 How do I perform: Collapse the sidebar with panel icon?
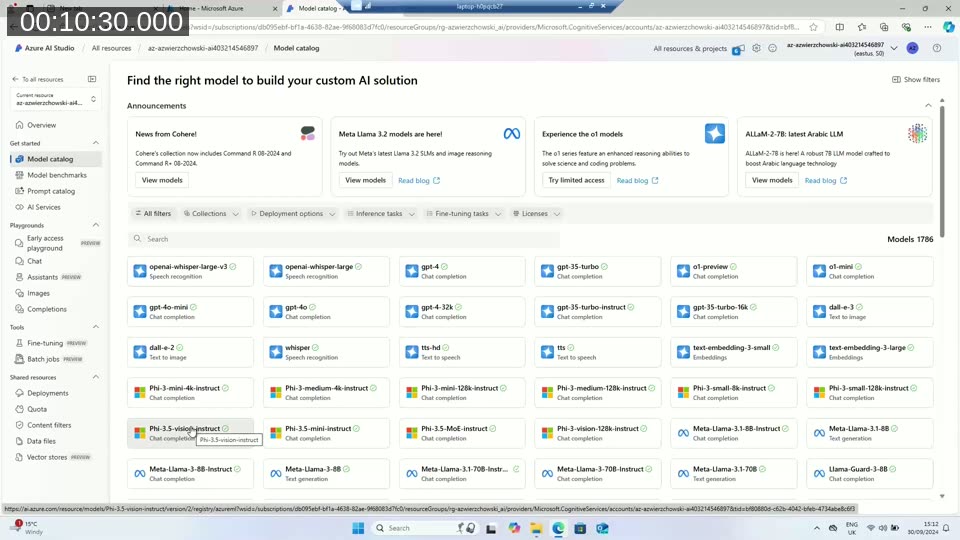[x=92, y=79]
